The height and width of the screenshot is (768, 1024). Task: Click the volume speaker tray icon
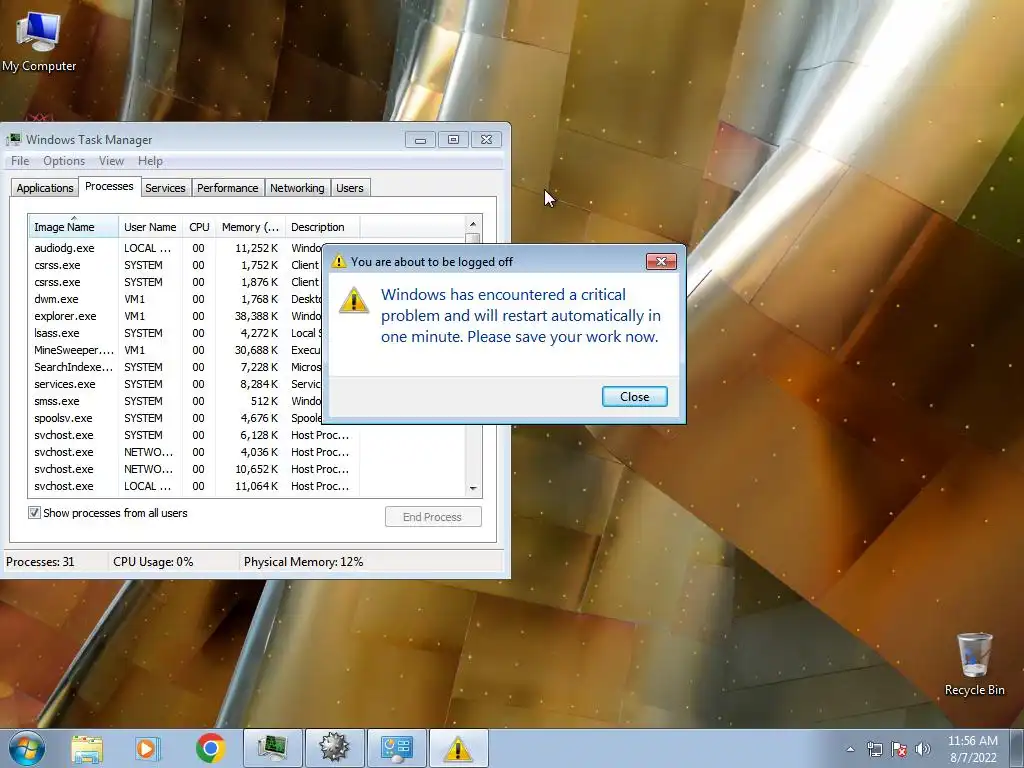pos(923,749)
